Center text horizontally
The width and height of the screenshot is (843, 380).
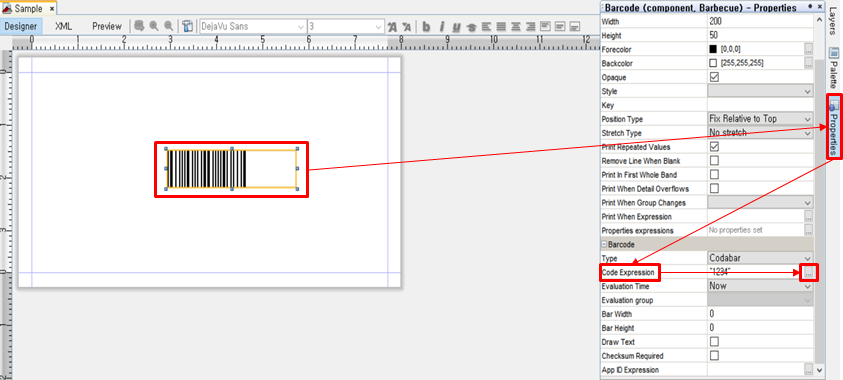pyautogui.click(x=516, y=26)
